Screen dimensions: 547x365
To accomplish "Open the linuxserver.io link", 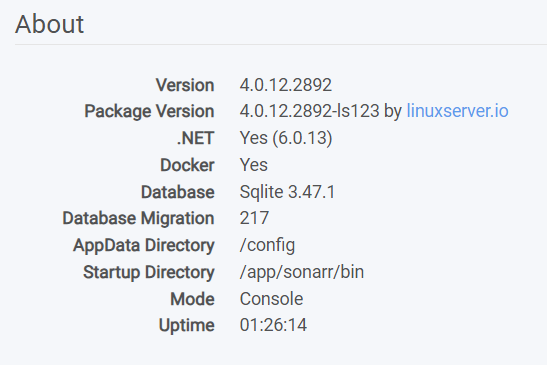I will (x=457, y=111).
